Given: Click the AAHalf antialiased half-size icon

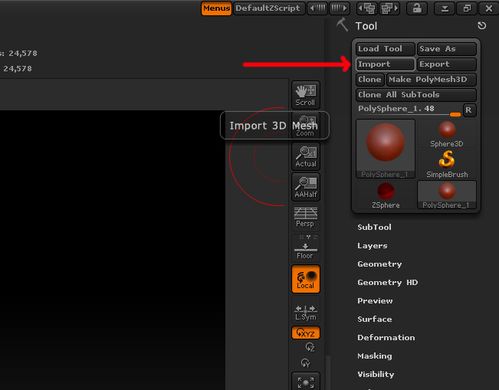Looking at the screenshot, I should (x=306, y=187).
